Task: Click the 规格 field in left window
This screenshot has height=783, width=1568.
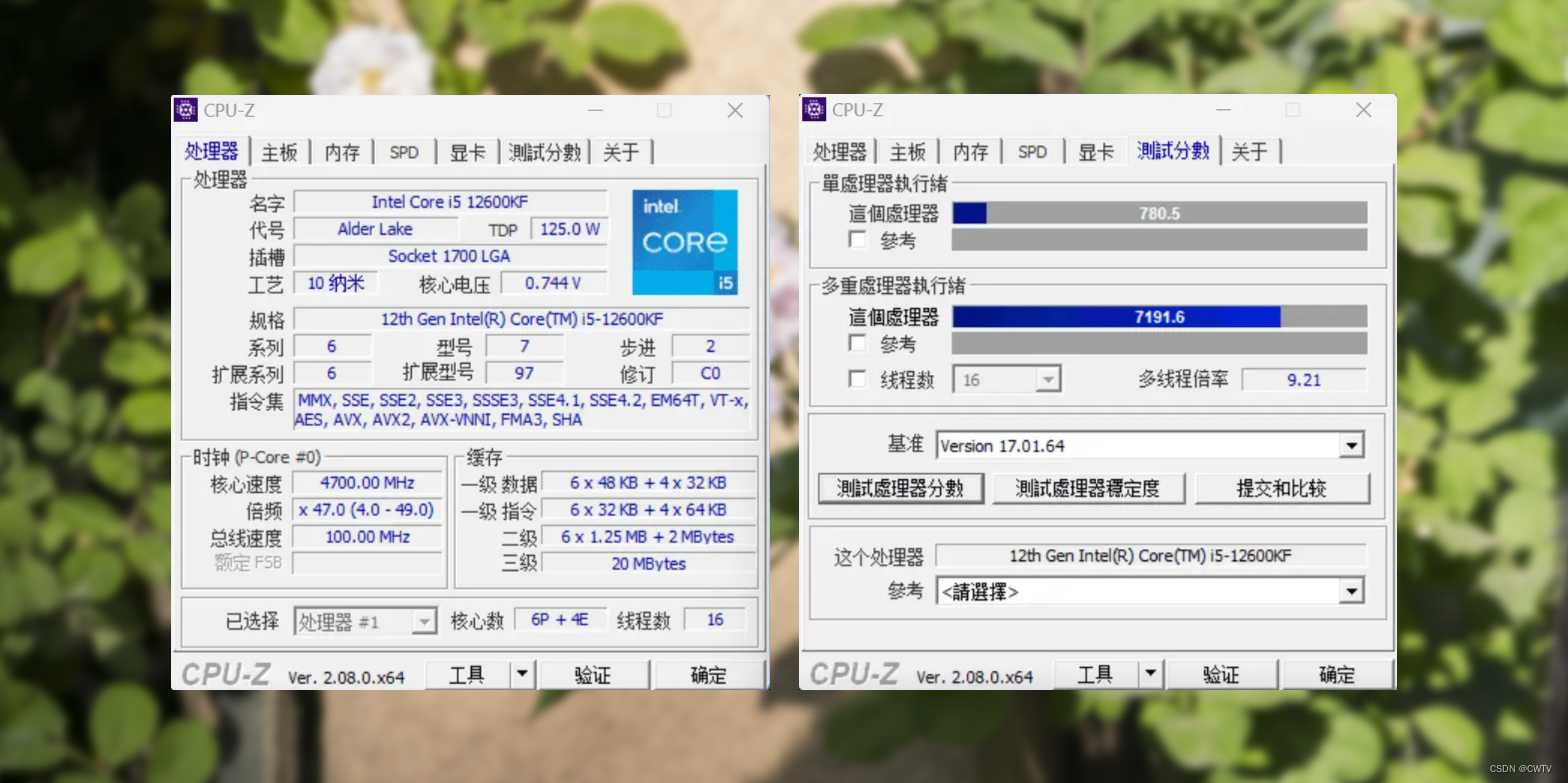Action: coord(521,319)
